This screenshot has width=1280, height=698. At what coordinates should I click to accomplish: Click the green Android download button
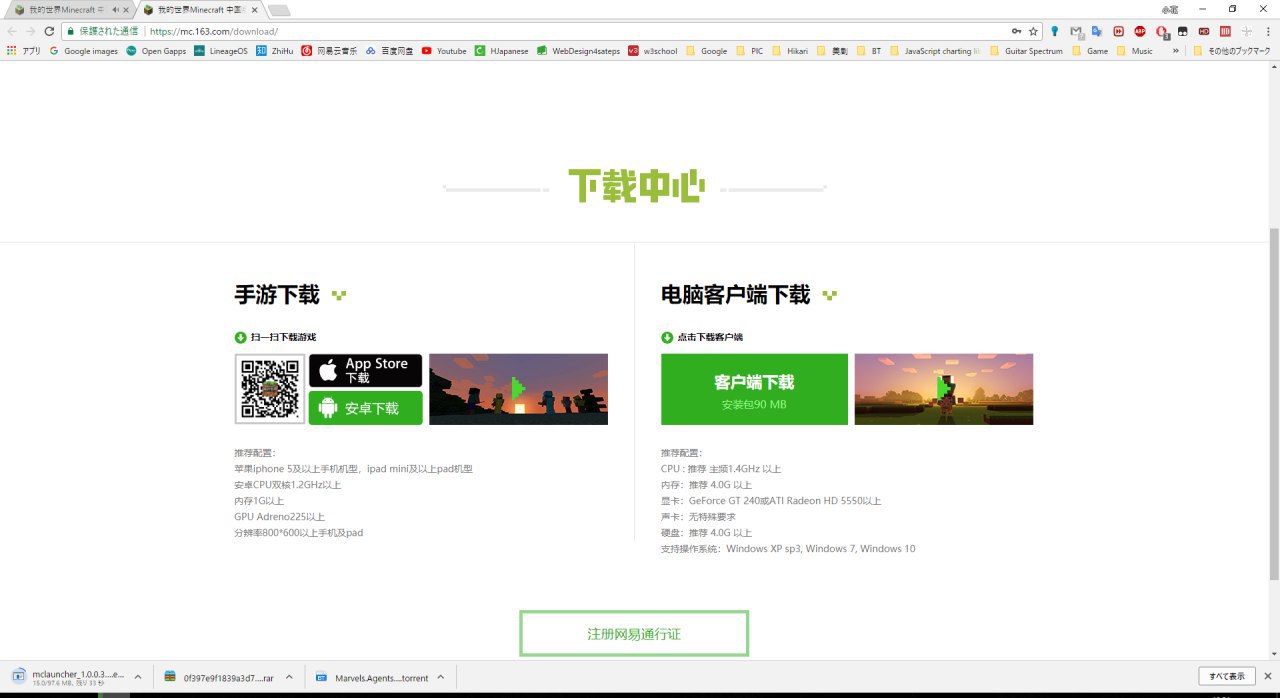tap(365, 408)
